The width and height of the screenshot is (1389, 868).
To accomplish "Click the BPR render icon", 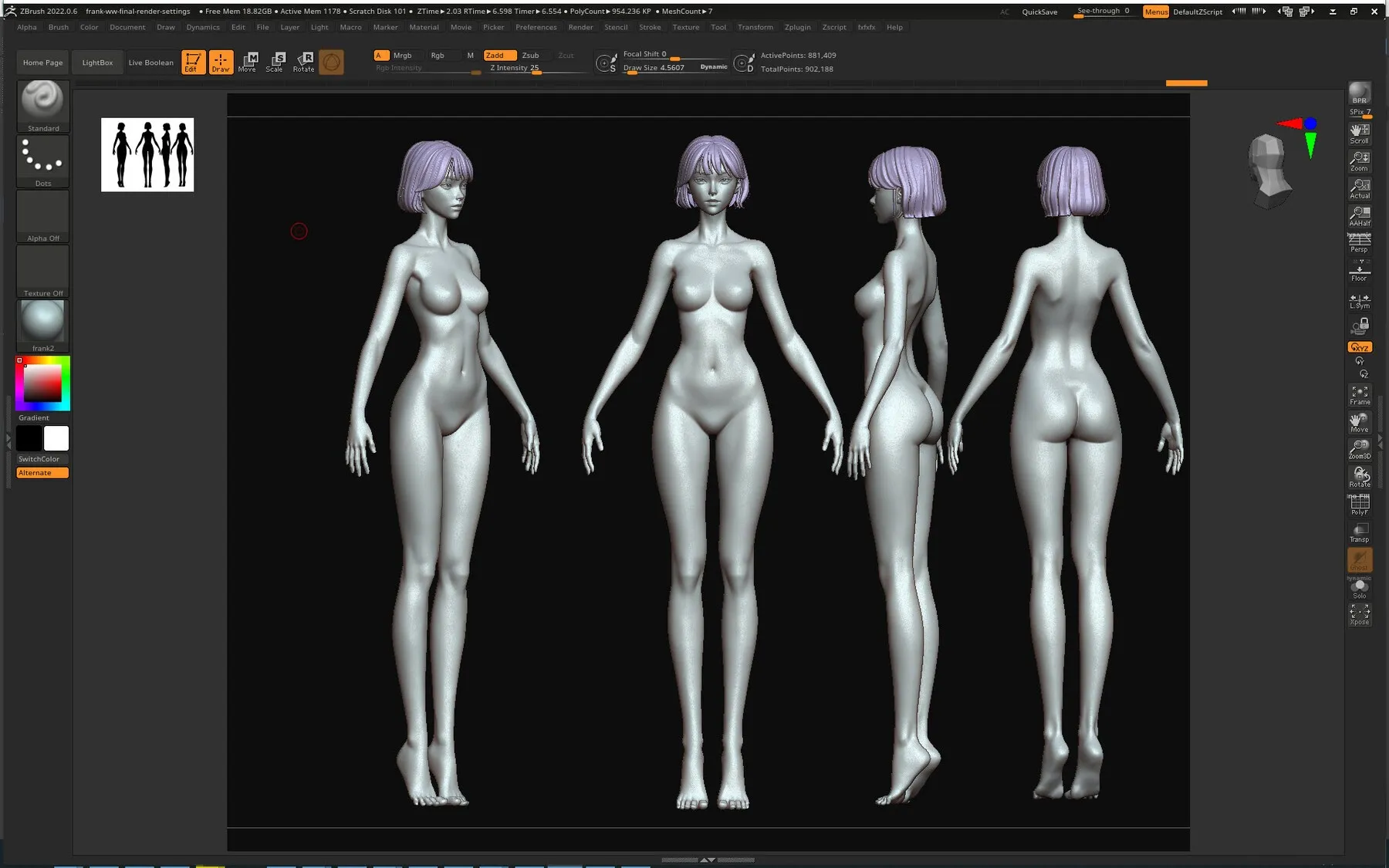I will click(1359, 93).
